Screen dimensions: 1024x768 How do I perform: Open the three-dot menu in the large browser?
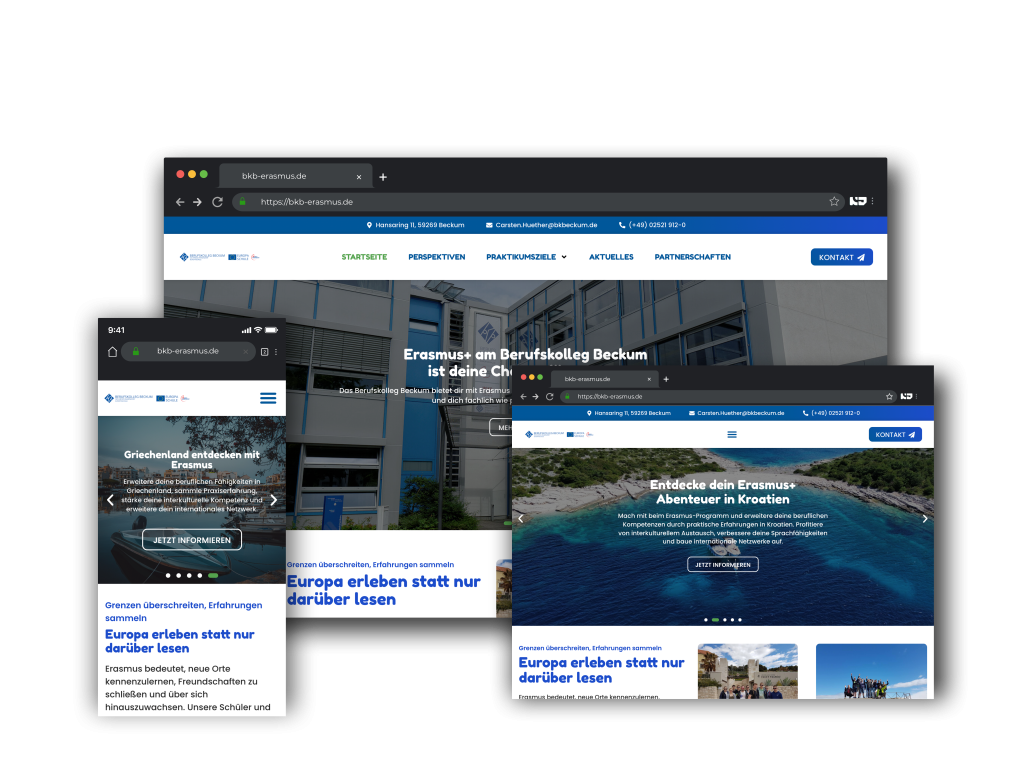point(872,201)
